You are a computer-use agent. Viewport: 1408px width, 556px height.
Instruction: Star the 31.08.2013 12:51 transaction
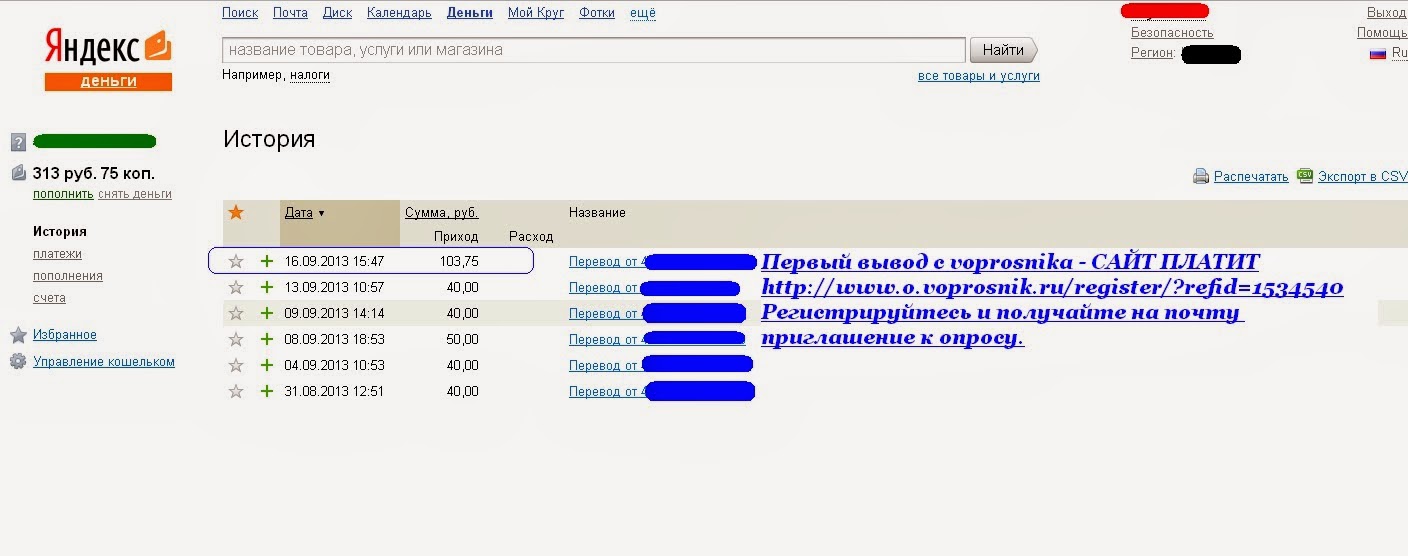point(236,391)
